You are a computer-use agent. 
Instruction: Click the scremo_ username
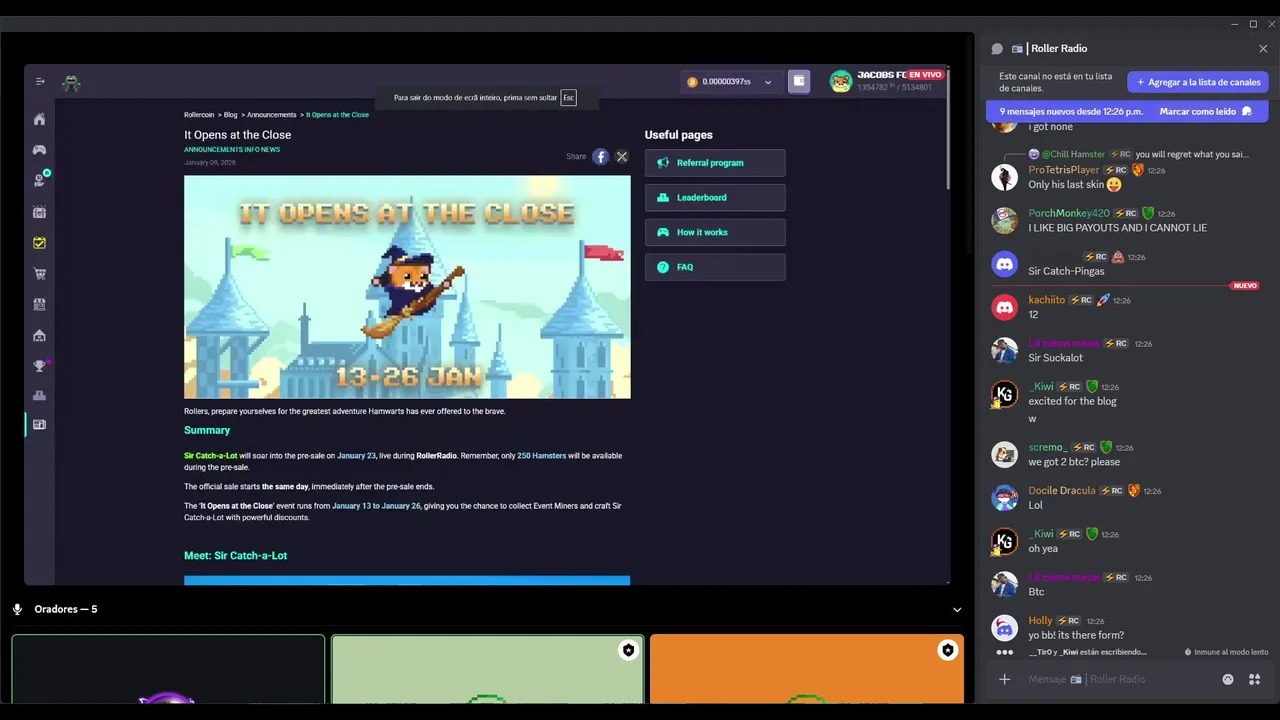click(x=1047, y=447)
